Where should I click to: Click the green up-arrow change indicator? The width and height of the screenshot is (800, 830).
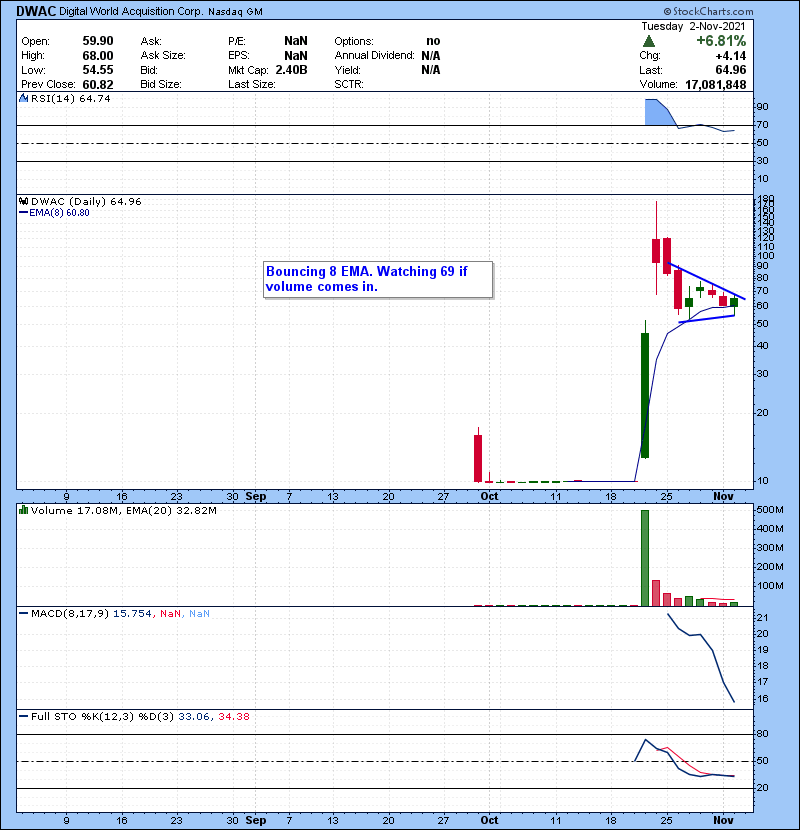click(x=649, y=41)
